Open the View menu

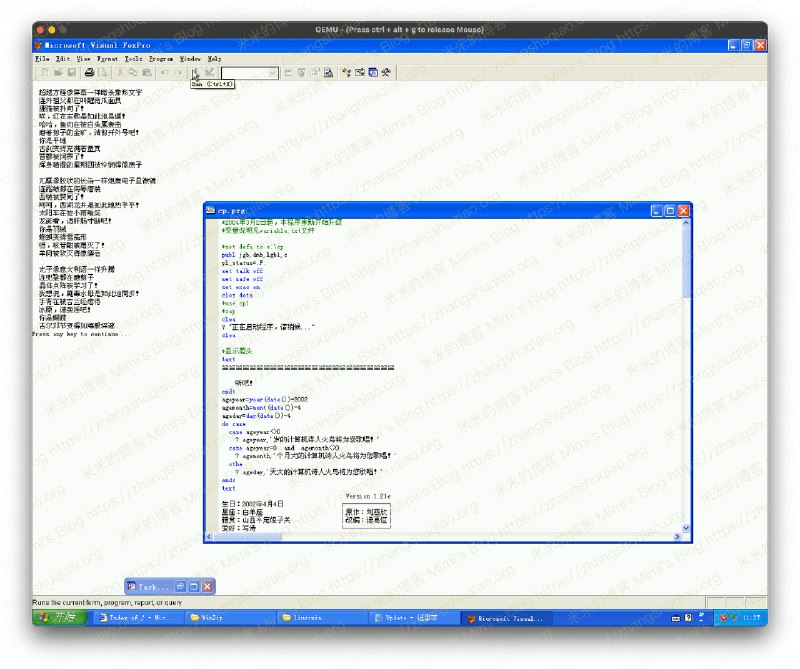pyautogui.click(x=84, y=59)
